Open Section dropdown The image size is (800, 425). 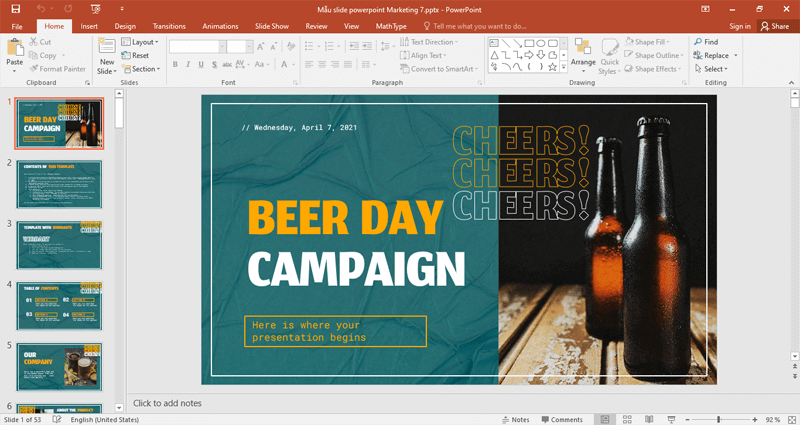pos(141,68)
